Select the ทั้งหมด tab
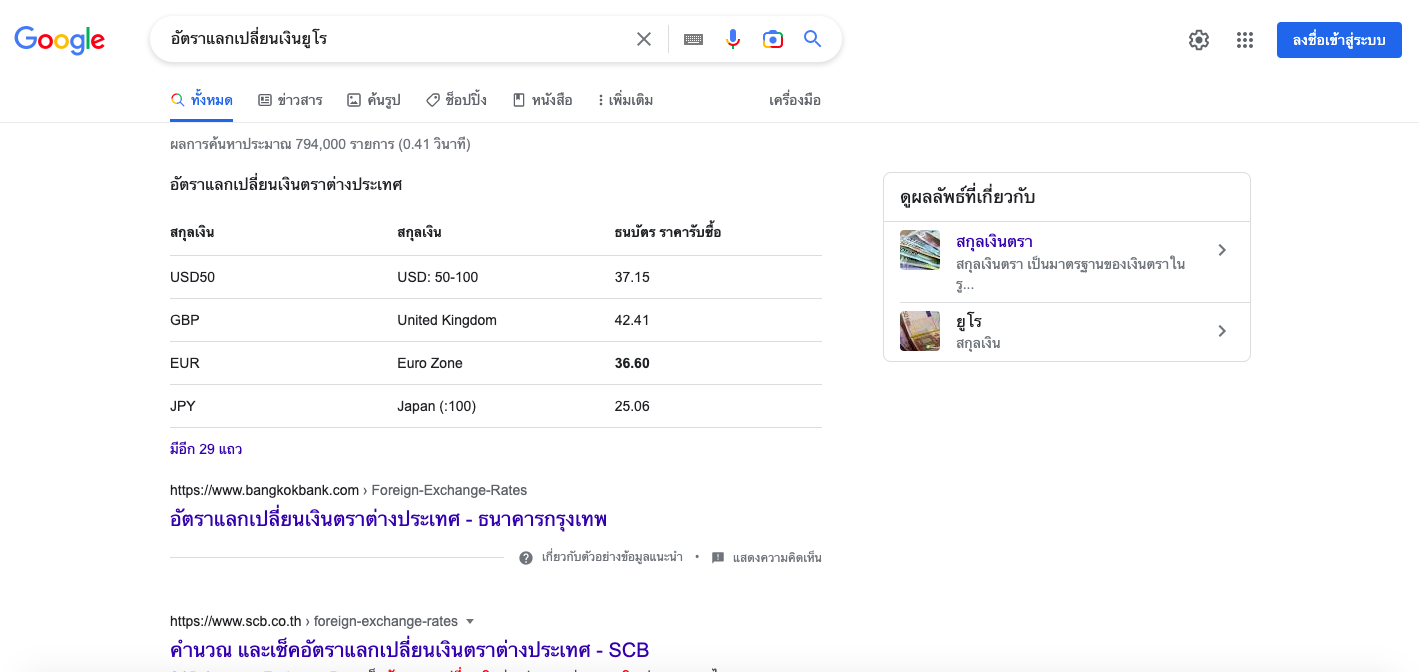 [x=202, y=100]
